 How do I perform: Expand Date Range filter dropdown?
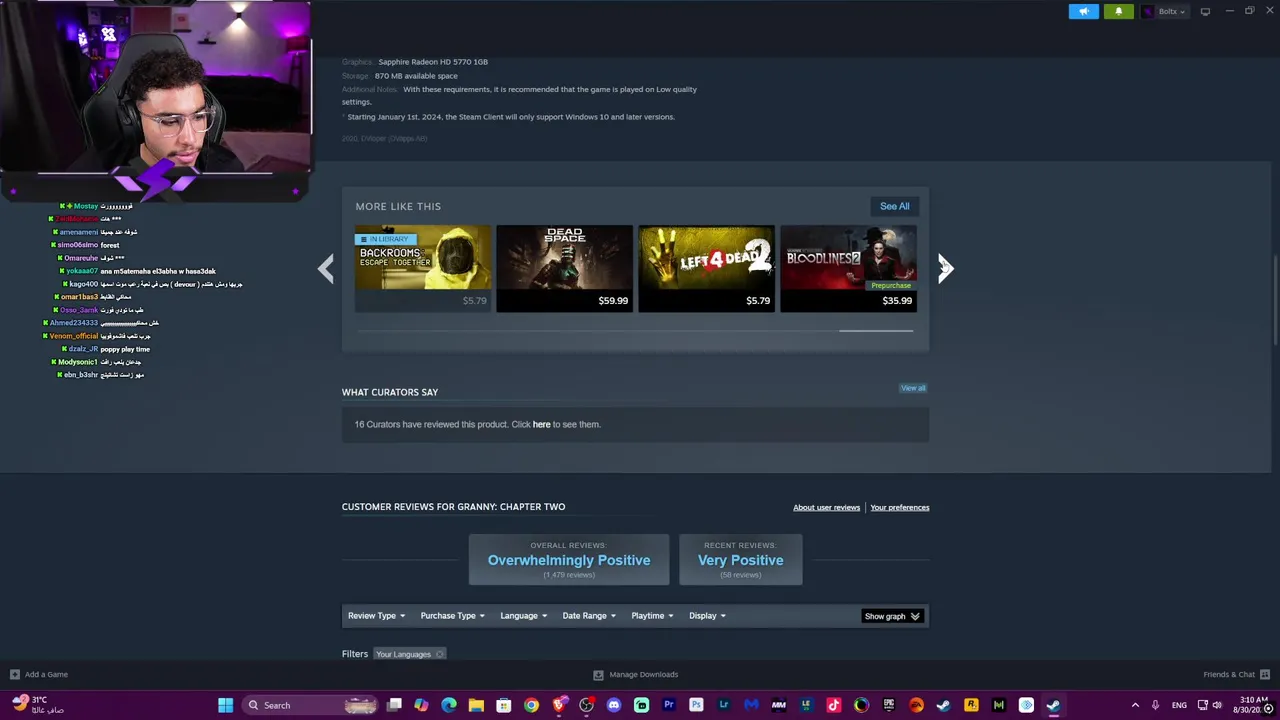[588, 616]
